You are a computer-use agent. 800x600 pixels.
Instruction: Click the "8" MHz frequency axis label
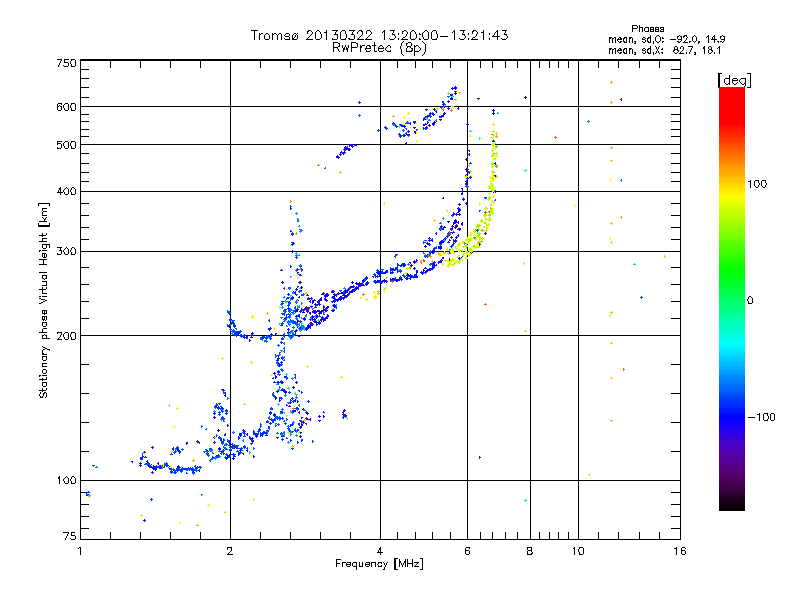530,551
